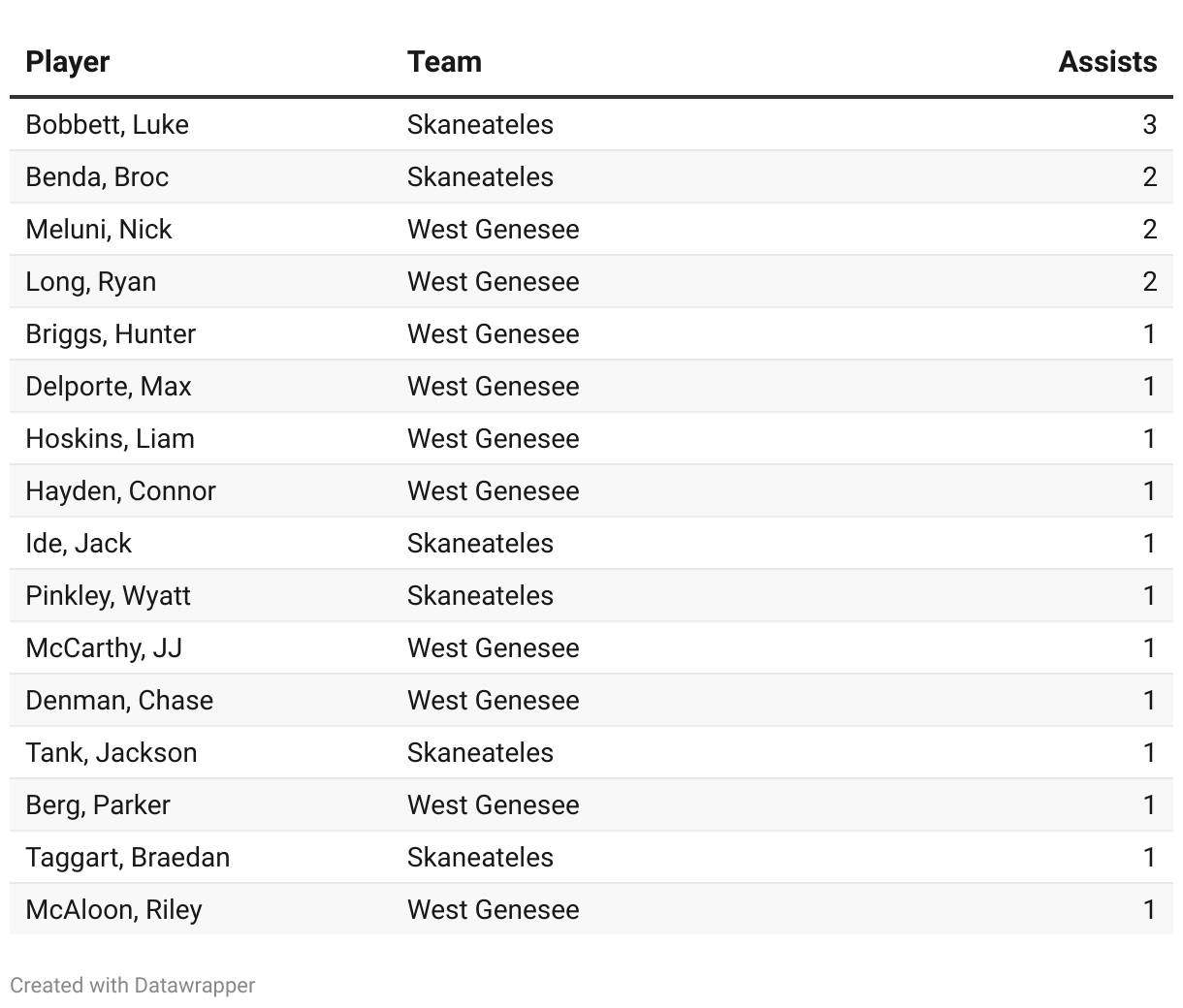Click the McAloon, Riley player name
The height and width of the screenshot is (1008, 1183).
(113, 910)
